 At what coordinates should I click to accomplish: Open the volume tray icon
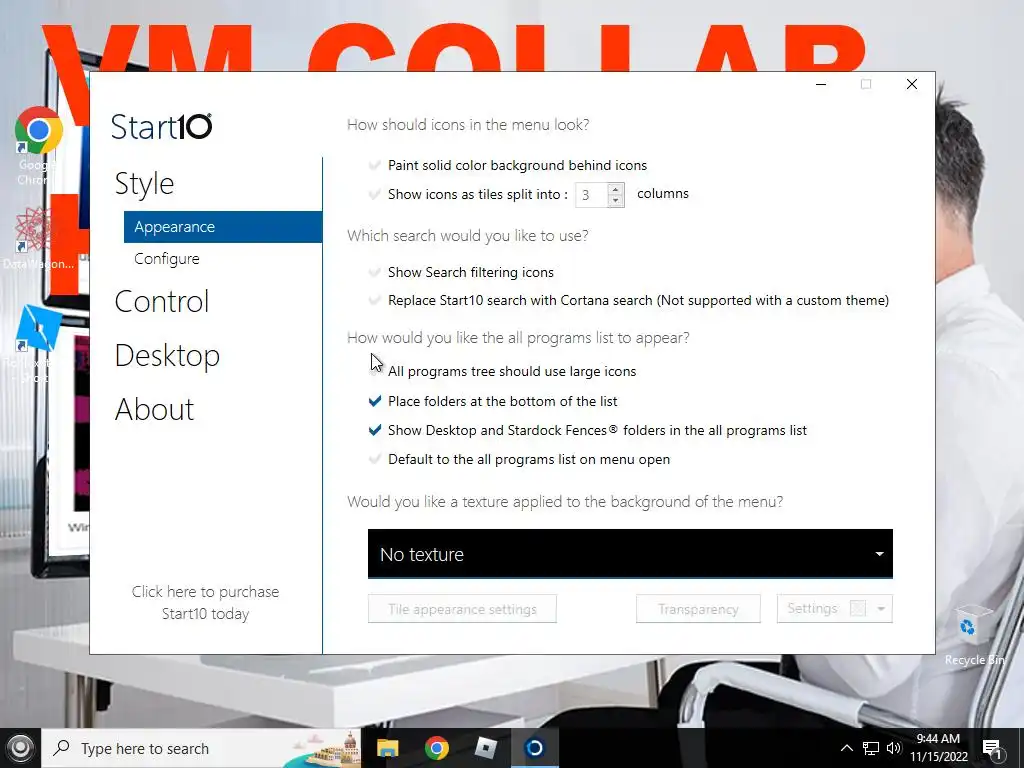coord(894,748)
